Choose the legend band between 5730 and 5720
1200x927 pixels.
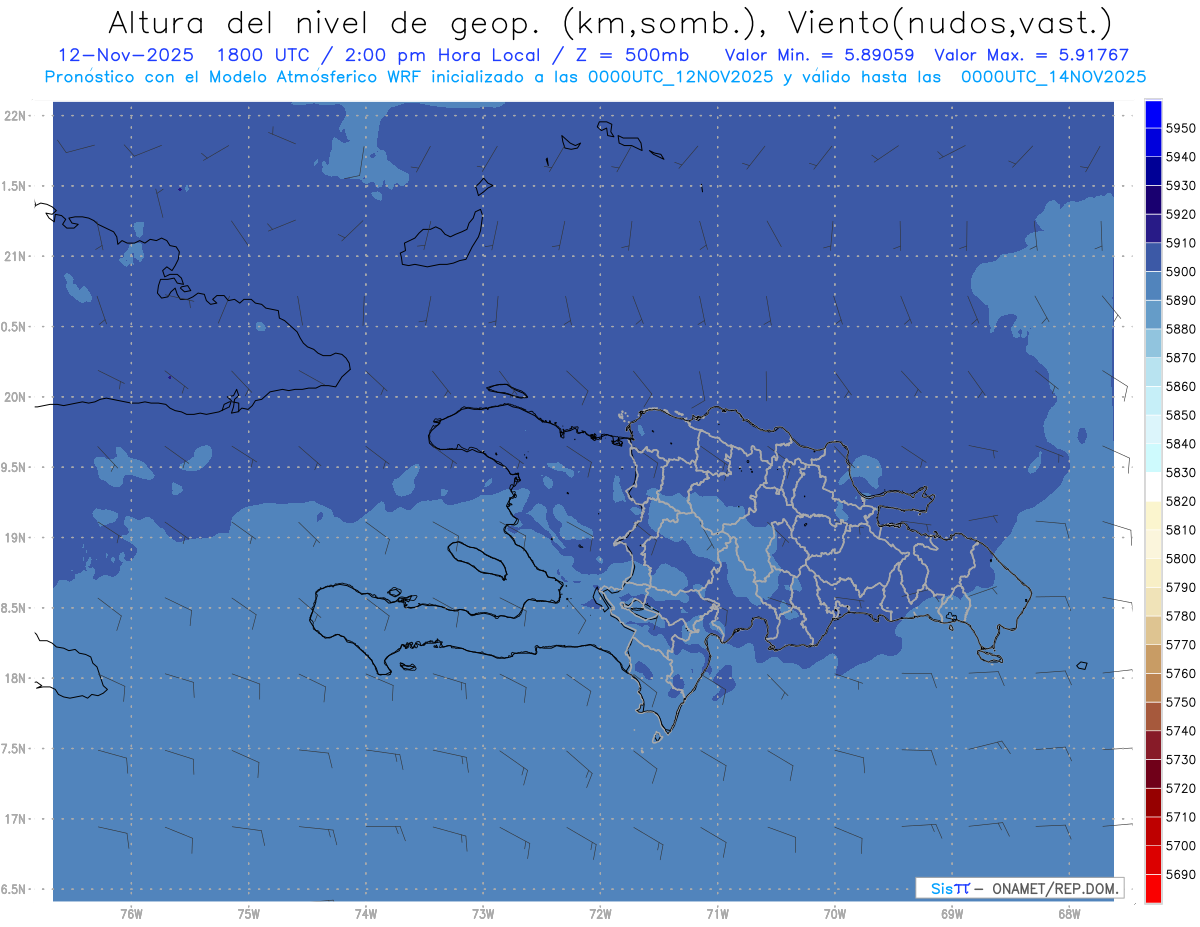[1153, 774]
